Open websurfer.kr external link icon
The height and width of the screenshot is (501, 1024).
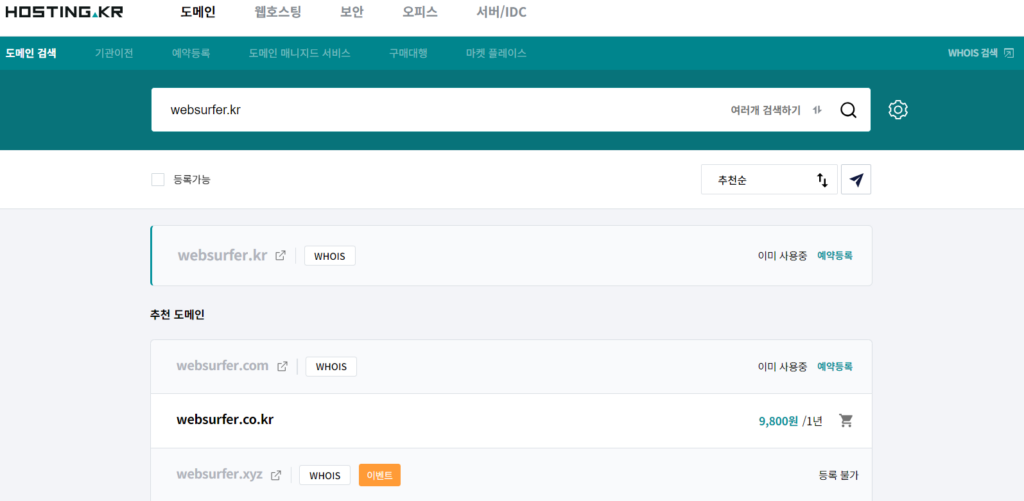click(x=280, y=255)
